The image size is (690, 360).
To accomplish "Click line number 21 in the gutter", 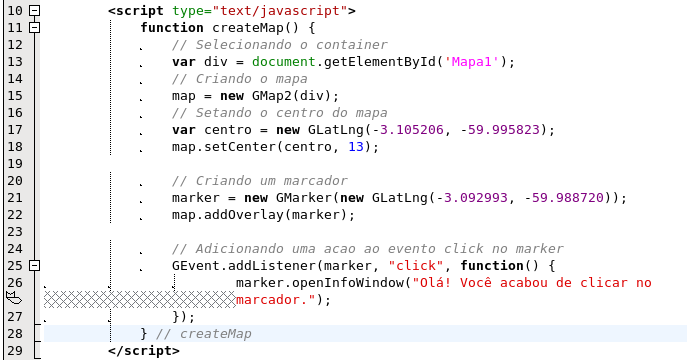I will (15, 198).
